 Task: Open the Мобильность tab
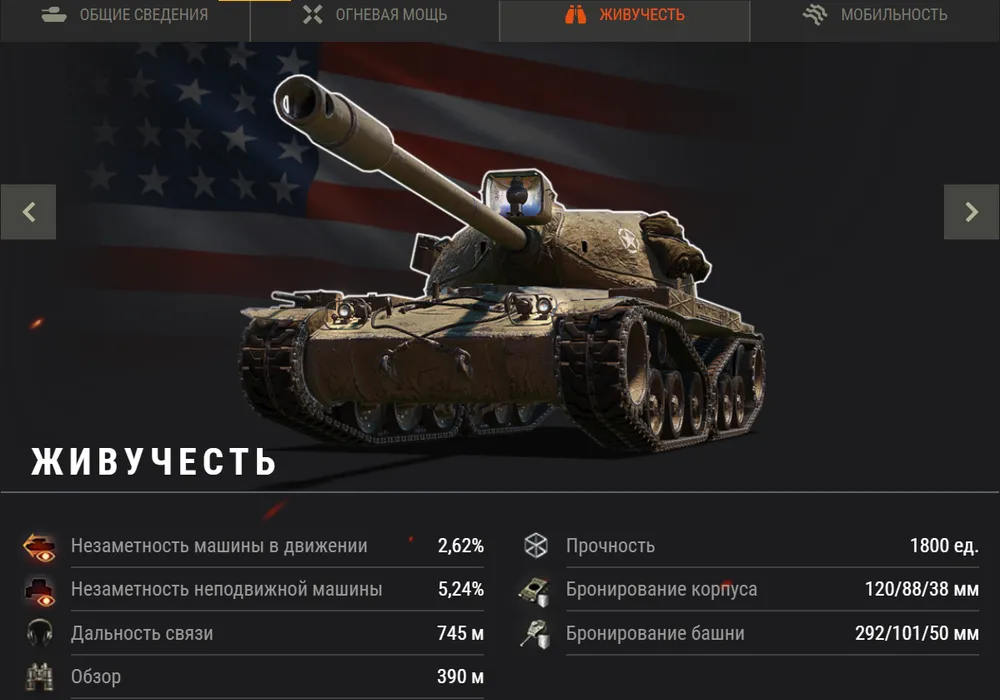pos(875,15)
